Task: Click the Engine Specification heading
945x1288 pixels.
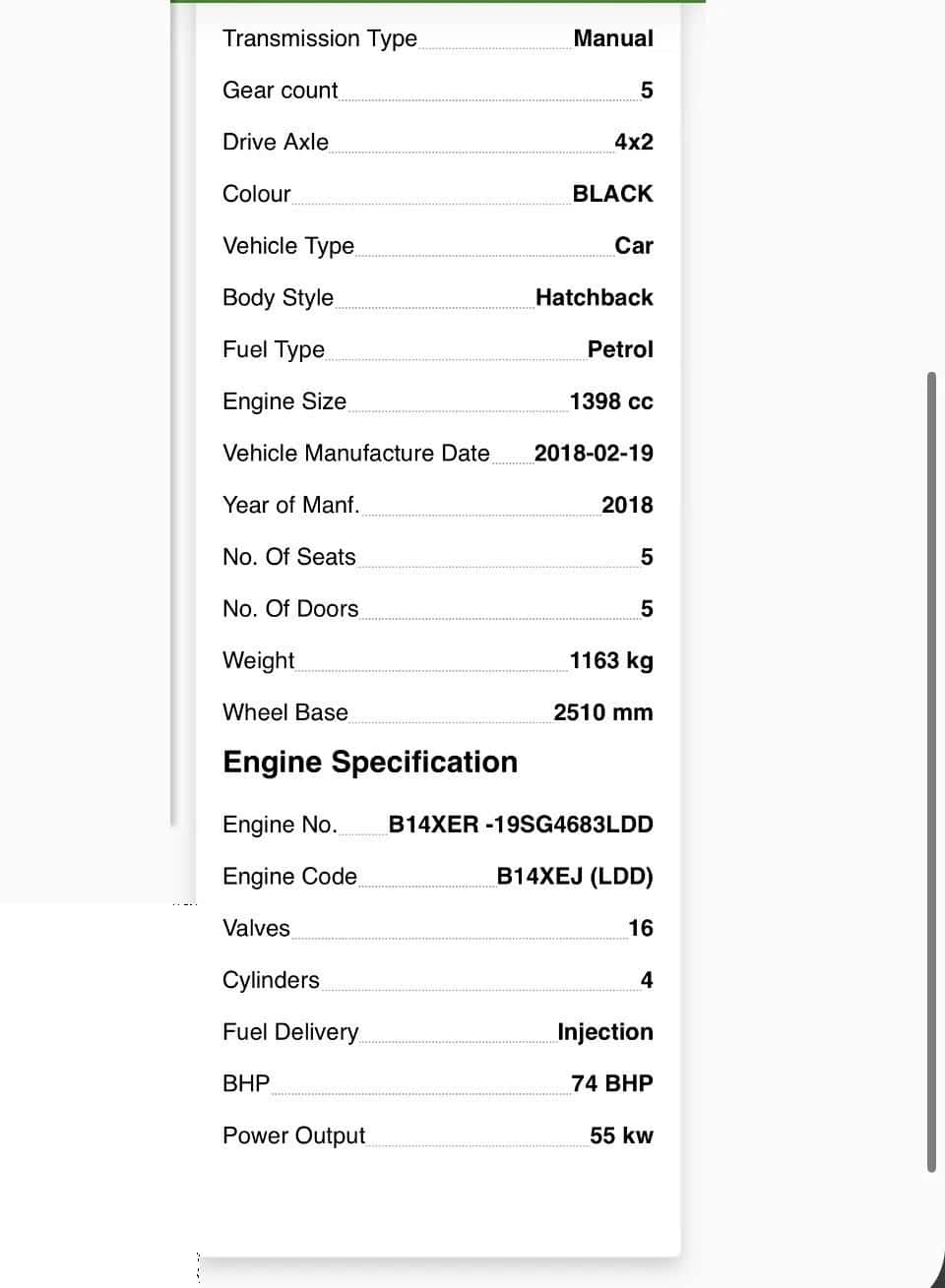Action: click(x=370, y=763)
